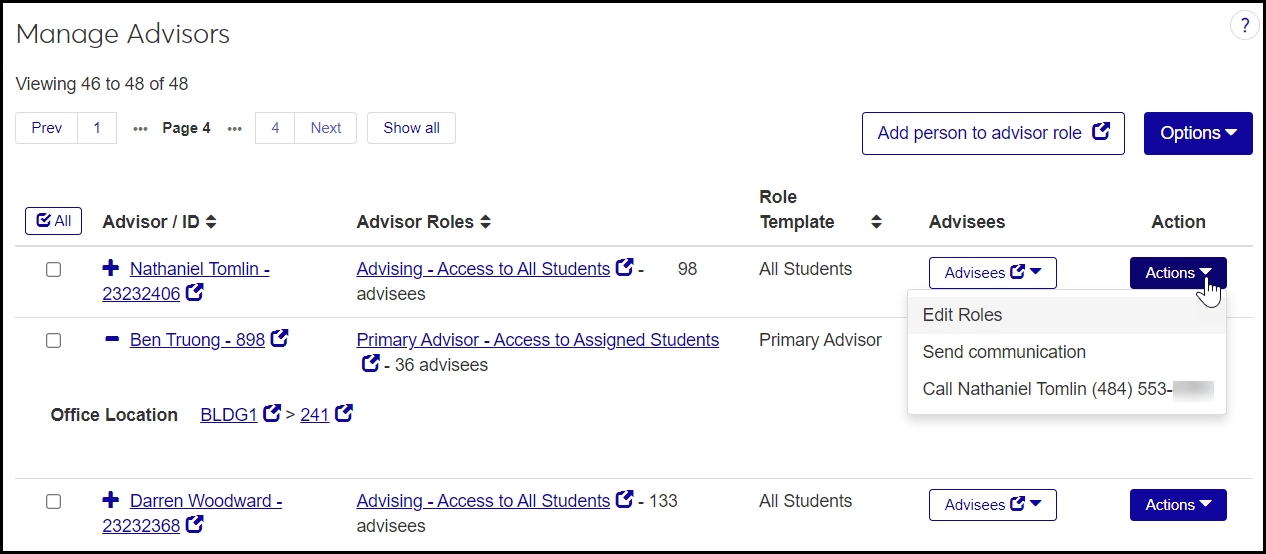Open external link icon beside Ben Truong
Image resolution: width=1266 pixels, height=554 pixels.
[280, 339]
